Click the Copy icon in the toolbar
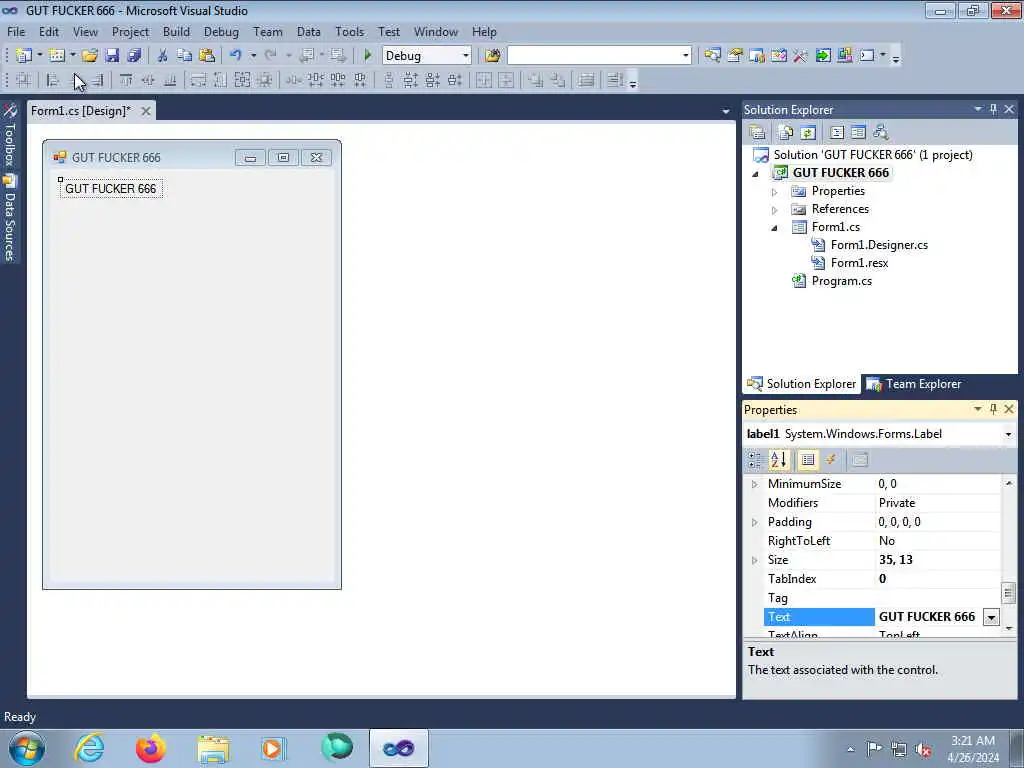 pos(185,56)
